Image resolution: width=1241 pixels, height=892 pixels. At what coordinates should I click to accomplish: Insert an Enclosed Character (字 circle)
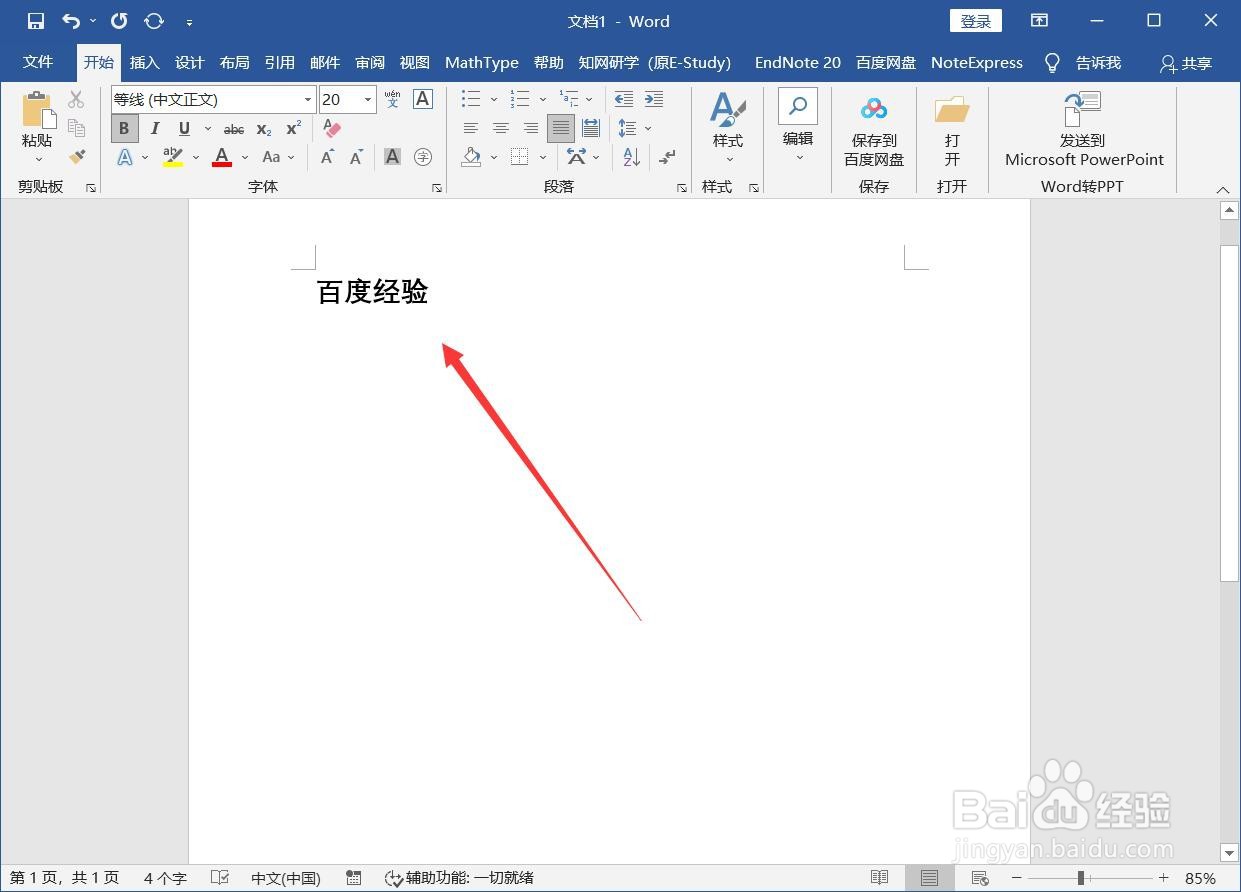click(x=423, y=157)
